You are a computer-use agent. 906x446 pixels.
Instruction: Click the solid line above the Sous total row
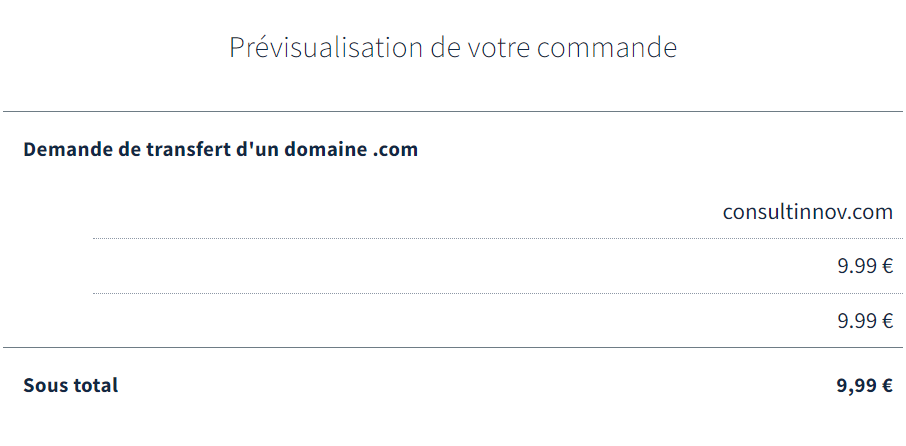tap(453, 348)
